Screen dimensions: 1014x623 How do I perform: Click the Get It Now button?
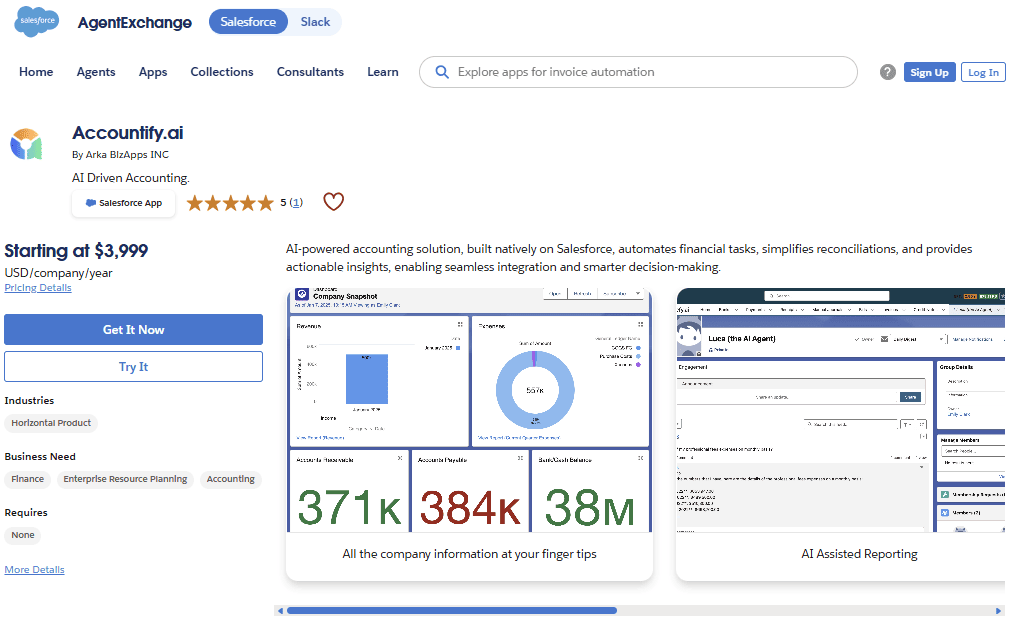tap(133, 329)
